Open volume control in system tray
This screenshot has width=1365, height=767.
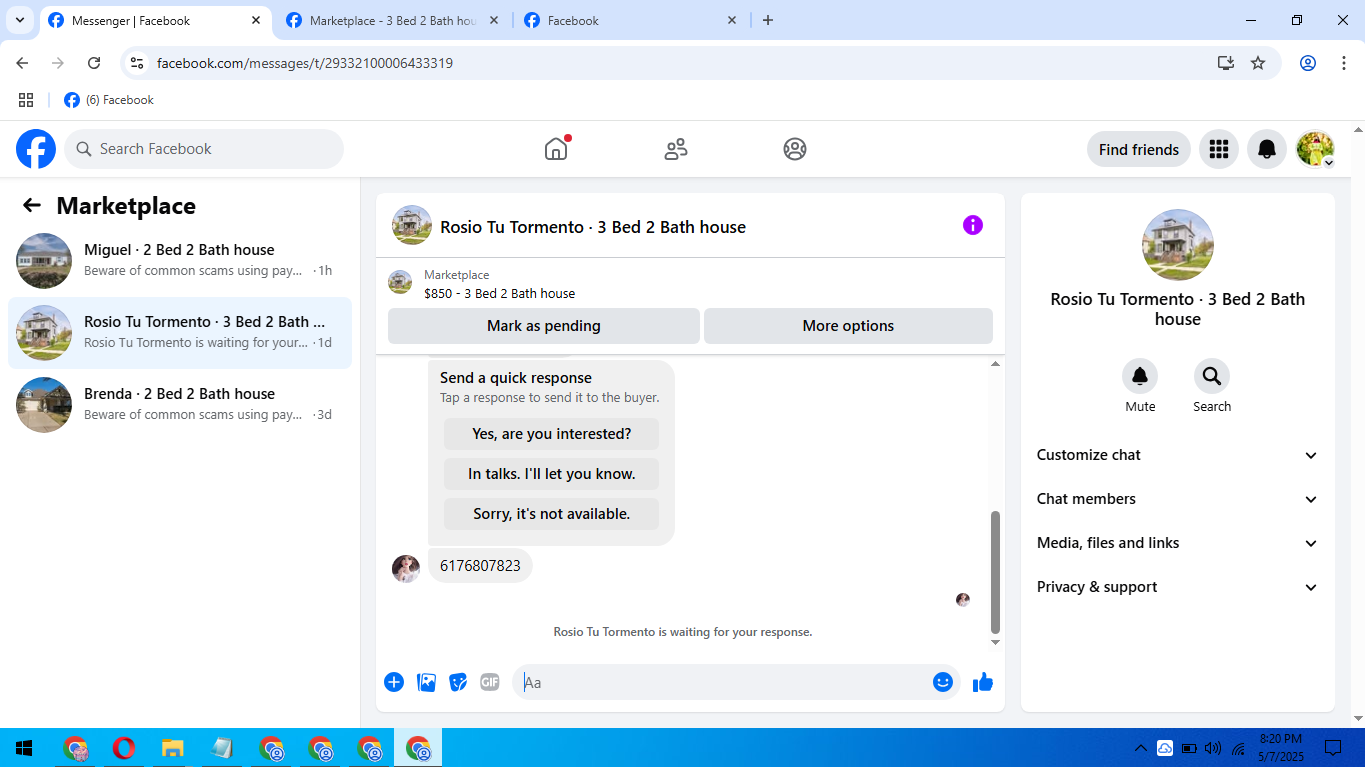(x=1213, y=748)
